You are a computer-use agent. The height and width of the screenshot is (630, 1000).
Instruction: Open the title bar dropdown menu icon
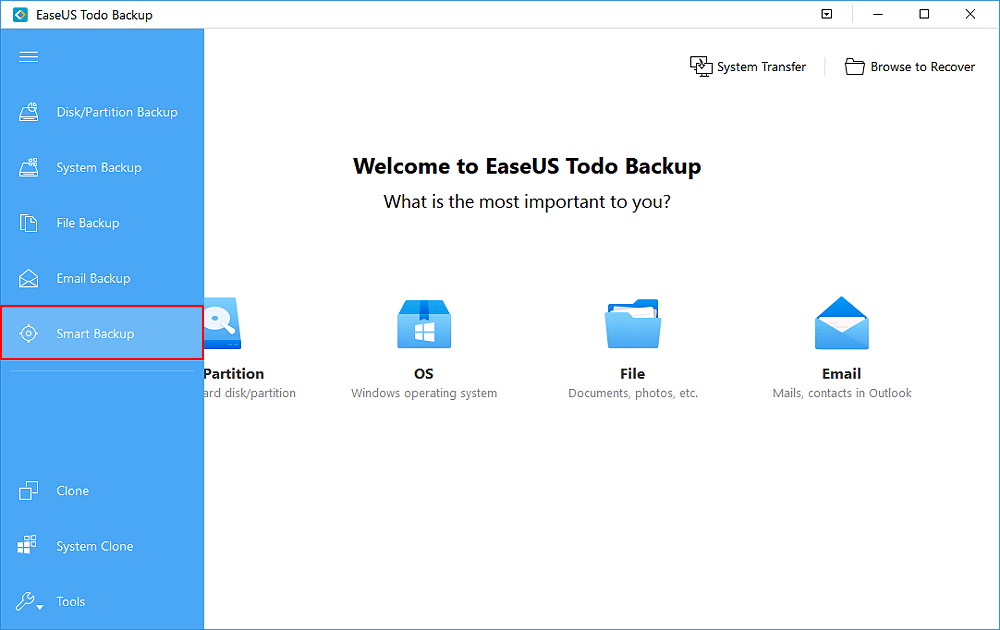click(x=827, y=14)
